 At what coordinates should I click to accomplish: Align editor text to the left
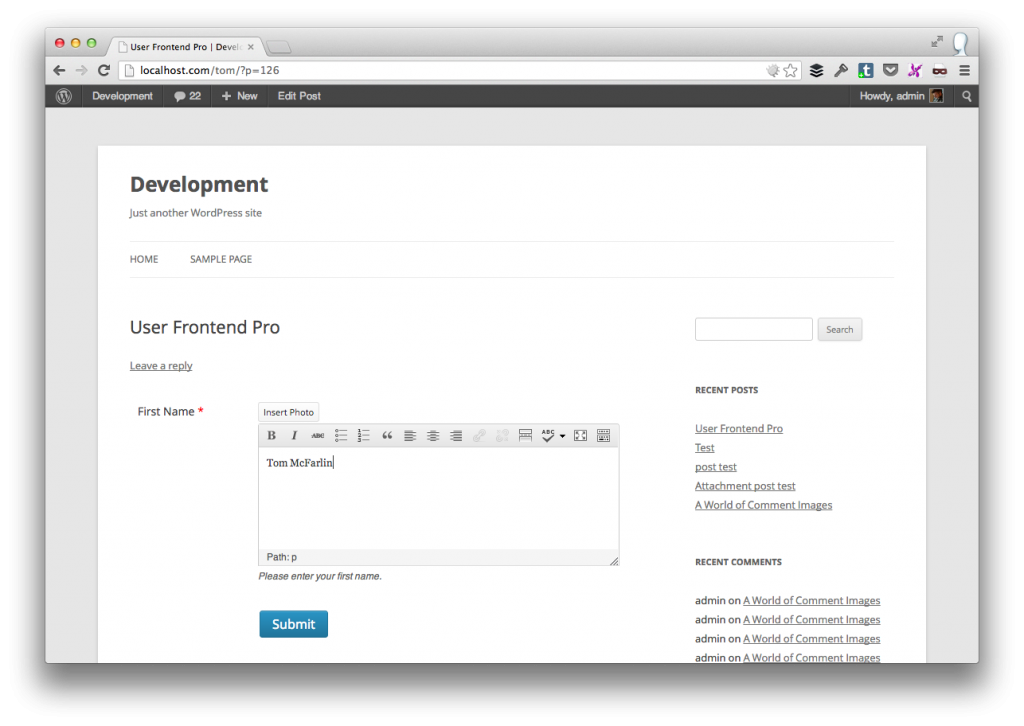click(410, 435)
